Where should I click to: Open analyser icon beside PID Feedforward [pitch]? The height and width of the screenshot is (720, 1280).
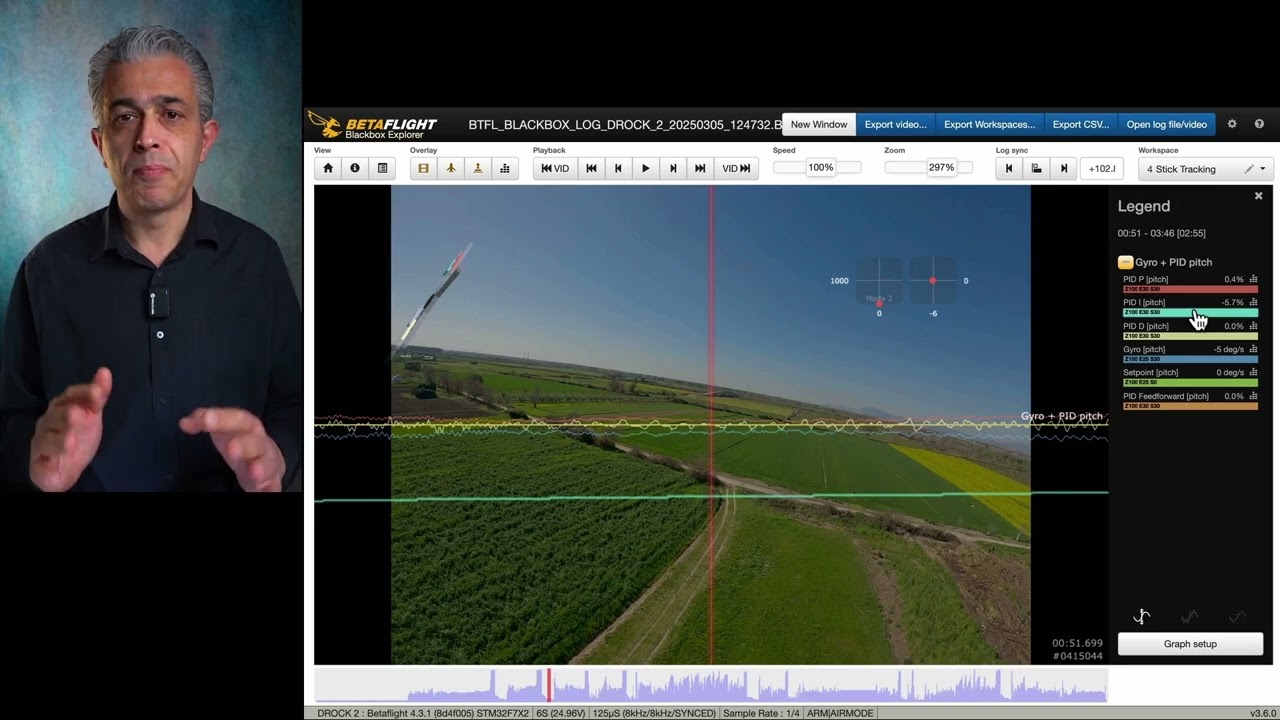click(x=1253, y=396)
